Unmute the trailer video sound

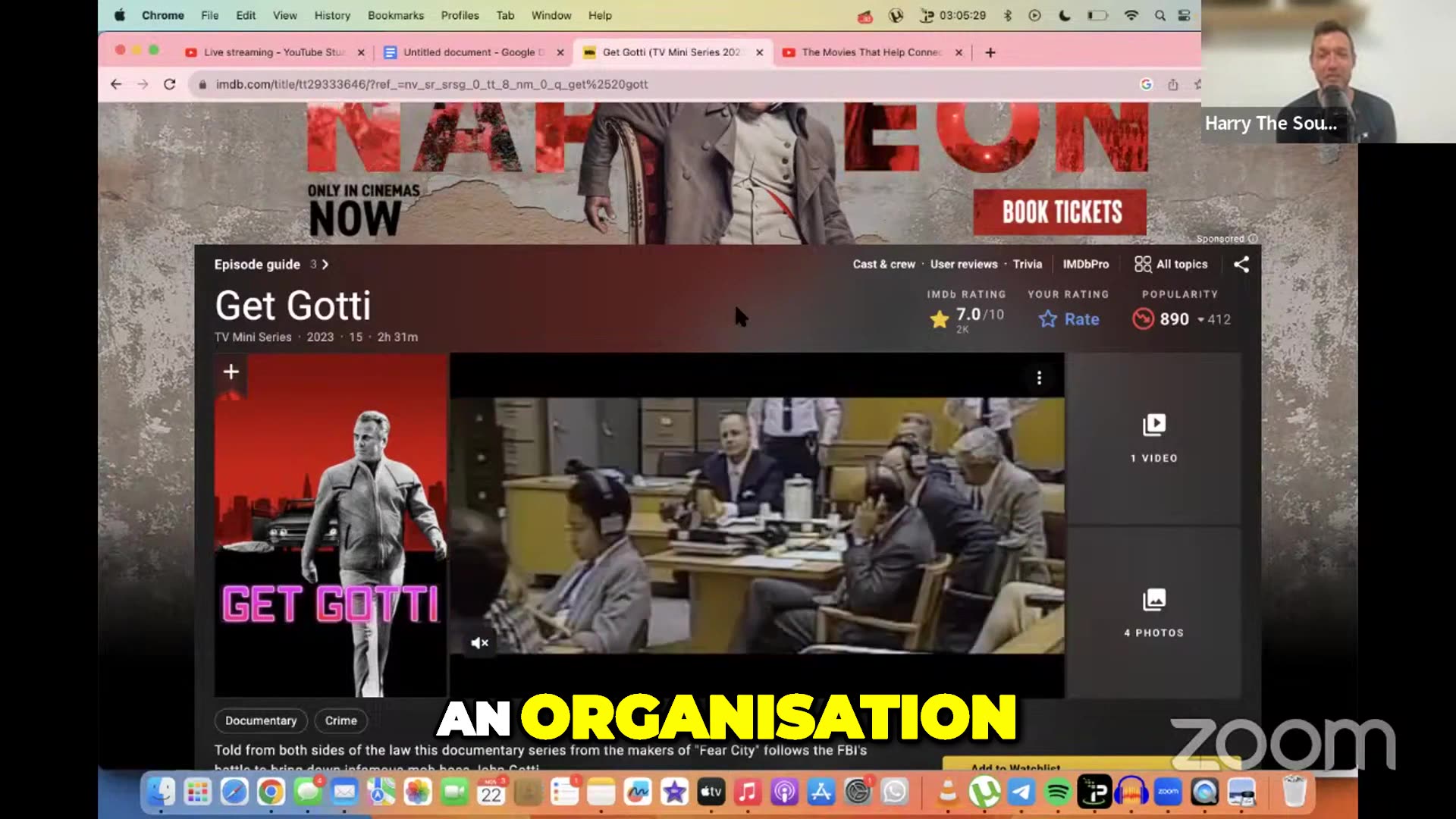pyautogui.click(x=479, y=643)
